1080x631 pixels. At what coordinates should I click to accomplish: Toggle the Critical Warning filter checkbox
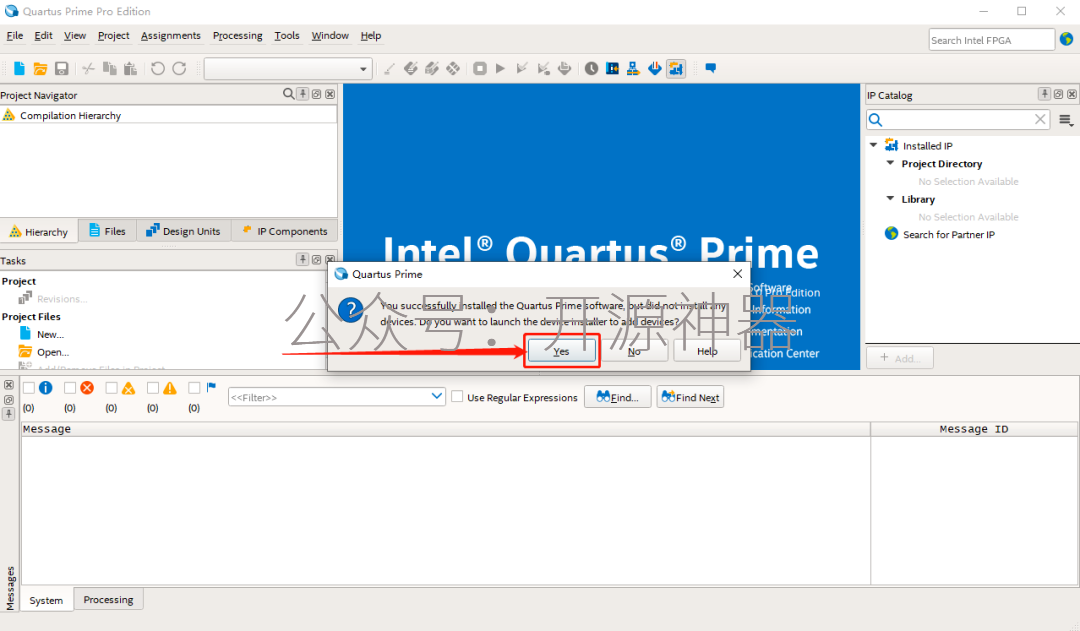point(111,388)
